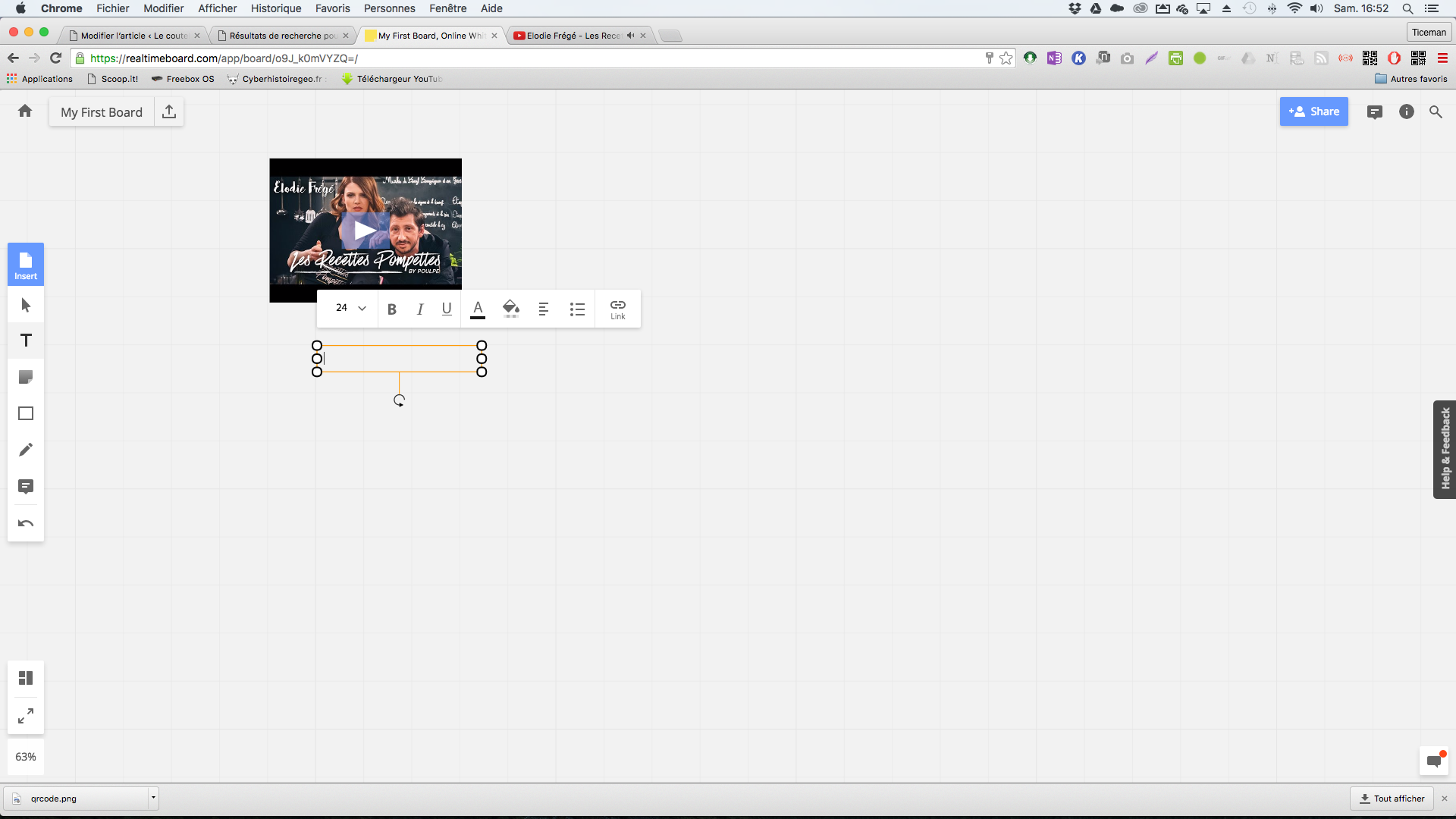The height and width of the screenshot is (819, 1456).
Task: Play the Elodie Frégé video thumbnail
Action: pos(366,230)
